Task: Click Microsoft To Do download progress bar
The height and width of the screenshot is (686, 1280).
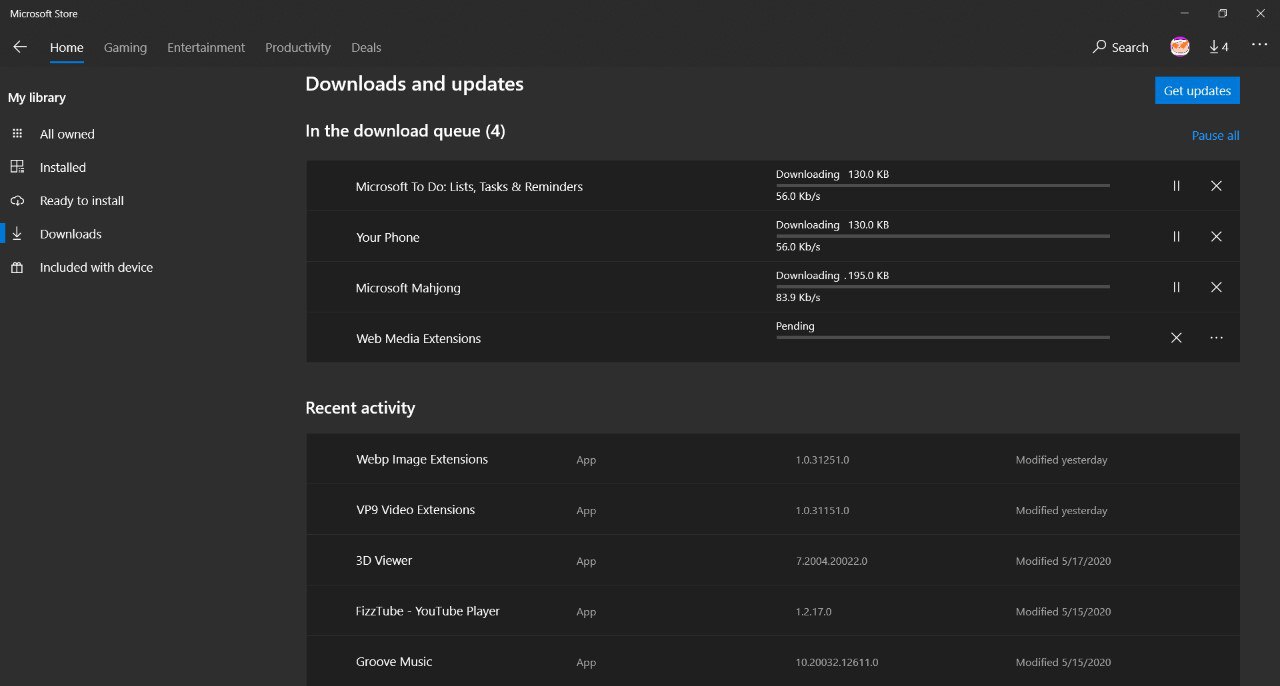Action: (x=943, y=185)
